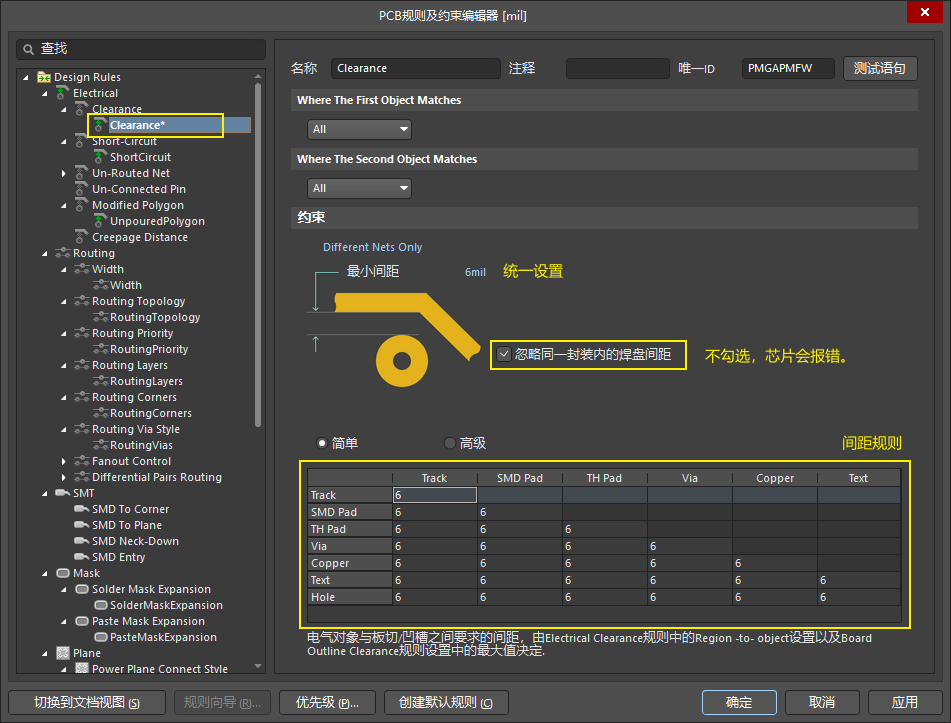Image resolution: width=951 pixels, height=723 pixels.
Task: Click the Design Rules folder icon
Action: [44, 77]
